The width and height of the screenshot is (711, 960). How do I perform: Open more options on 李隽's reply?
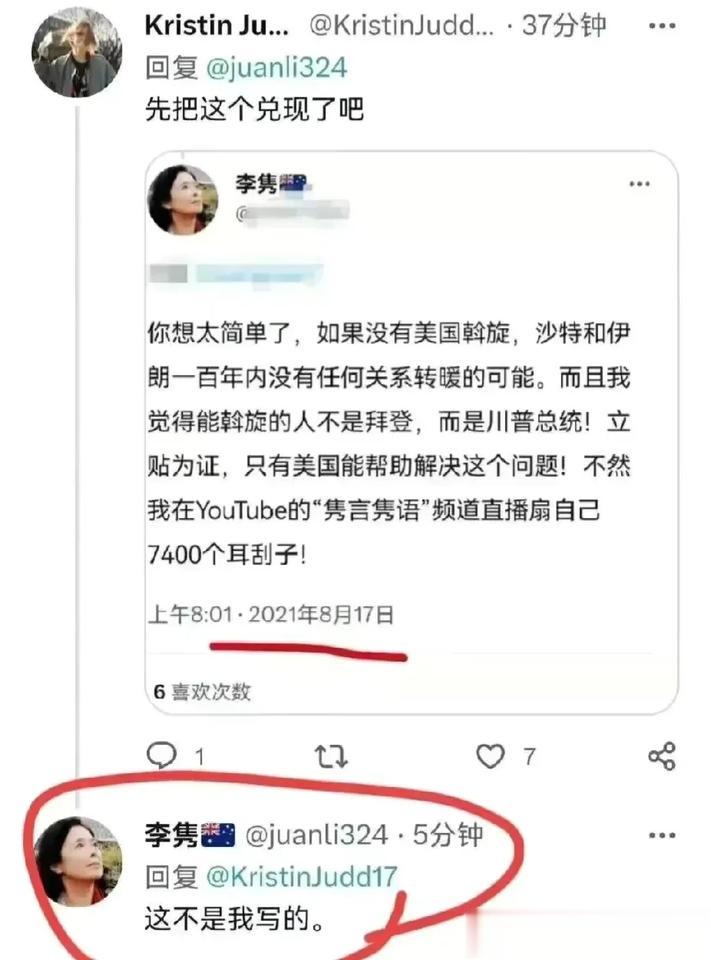tap(661, 835)
